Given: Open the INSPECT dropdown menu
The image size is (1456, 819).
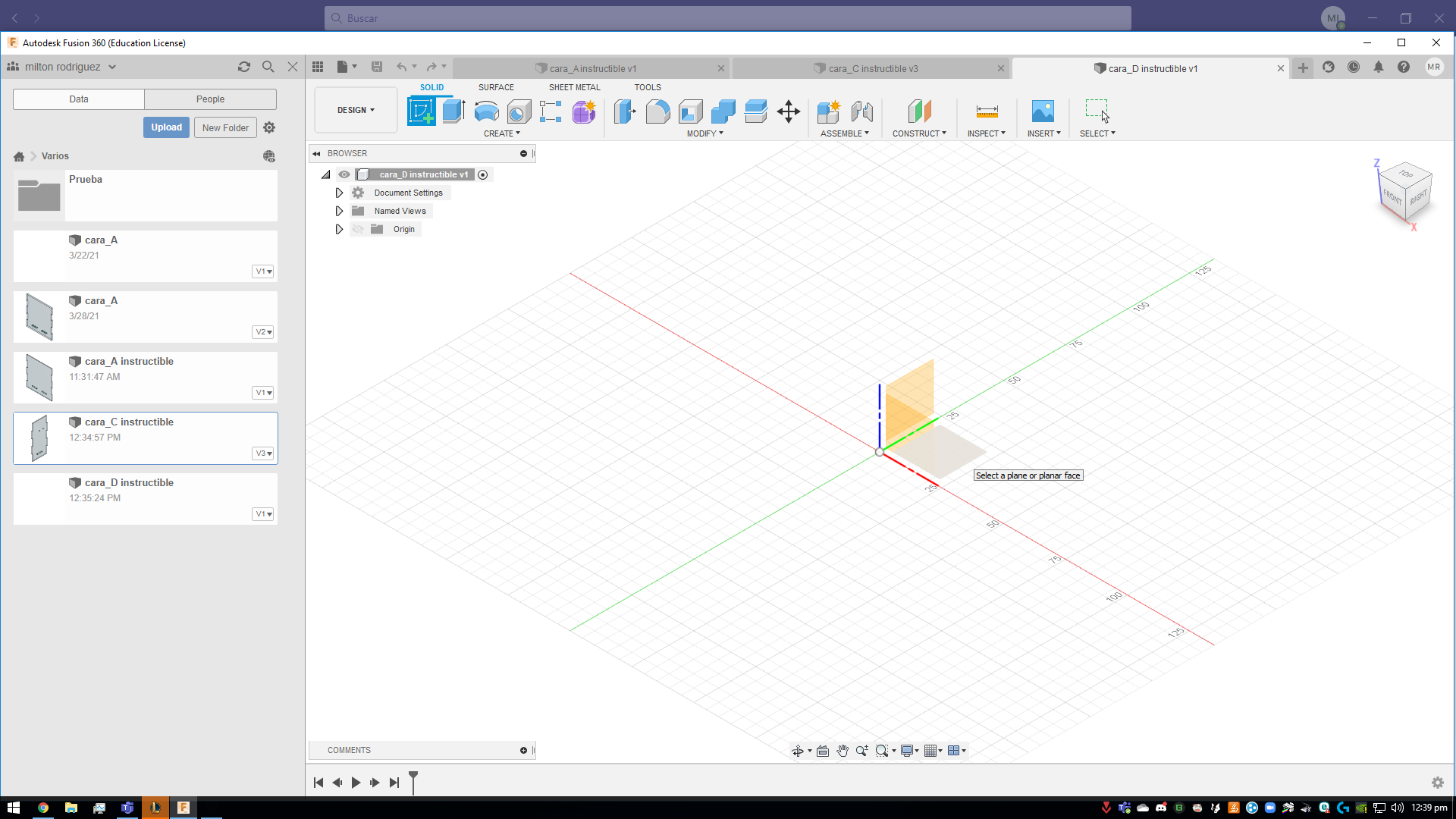Looking at the screenshot, I should point(986,133).
